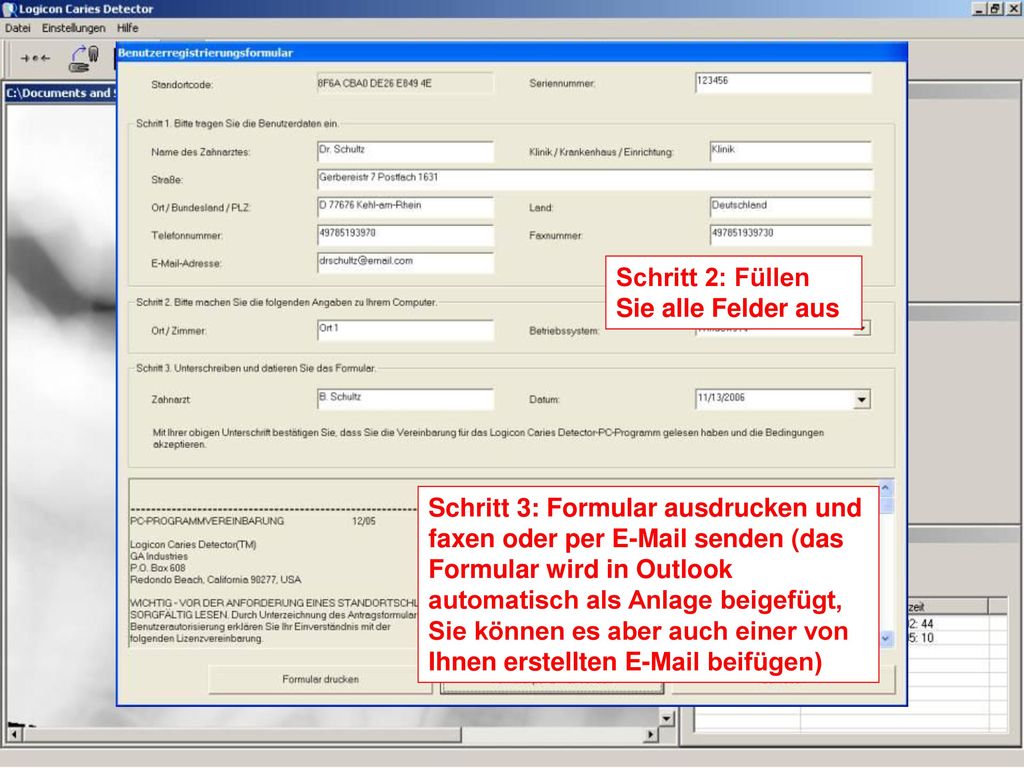Click the PC-PROGRAMMVEREINBARUNG heading text
This screenshot has width=1024, height=768.
(x=207, y=521)
